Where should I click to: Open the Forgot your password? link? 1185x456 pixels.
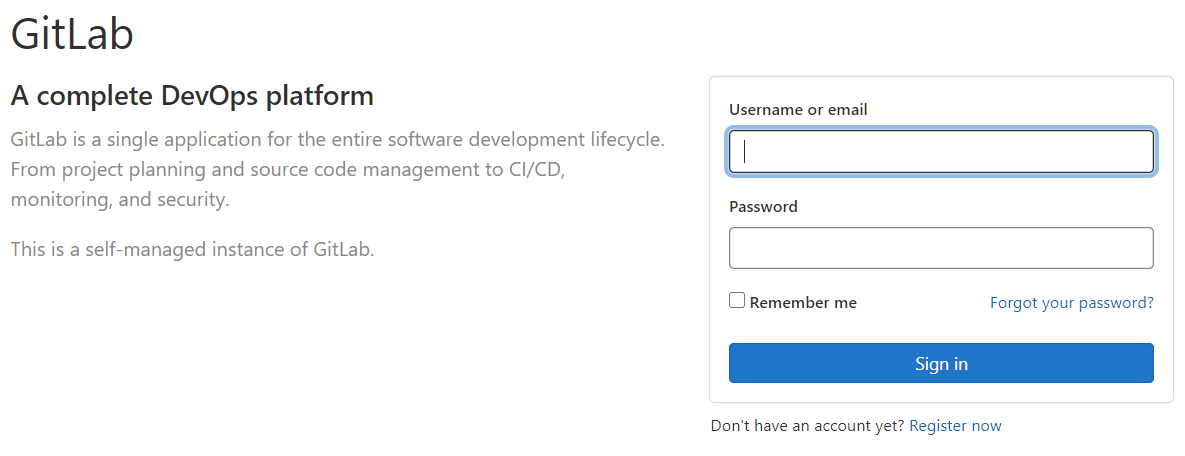[x=1071, y=302]
